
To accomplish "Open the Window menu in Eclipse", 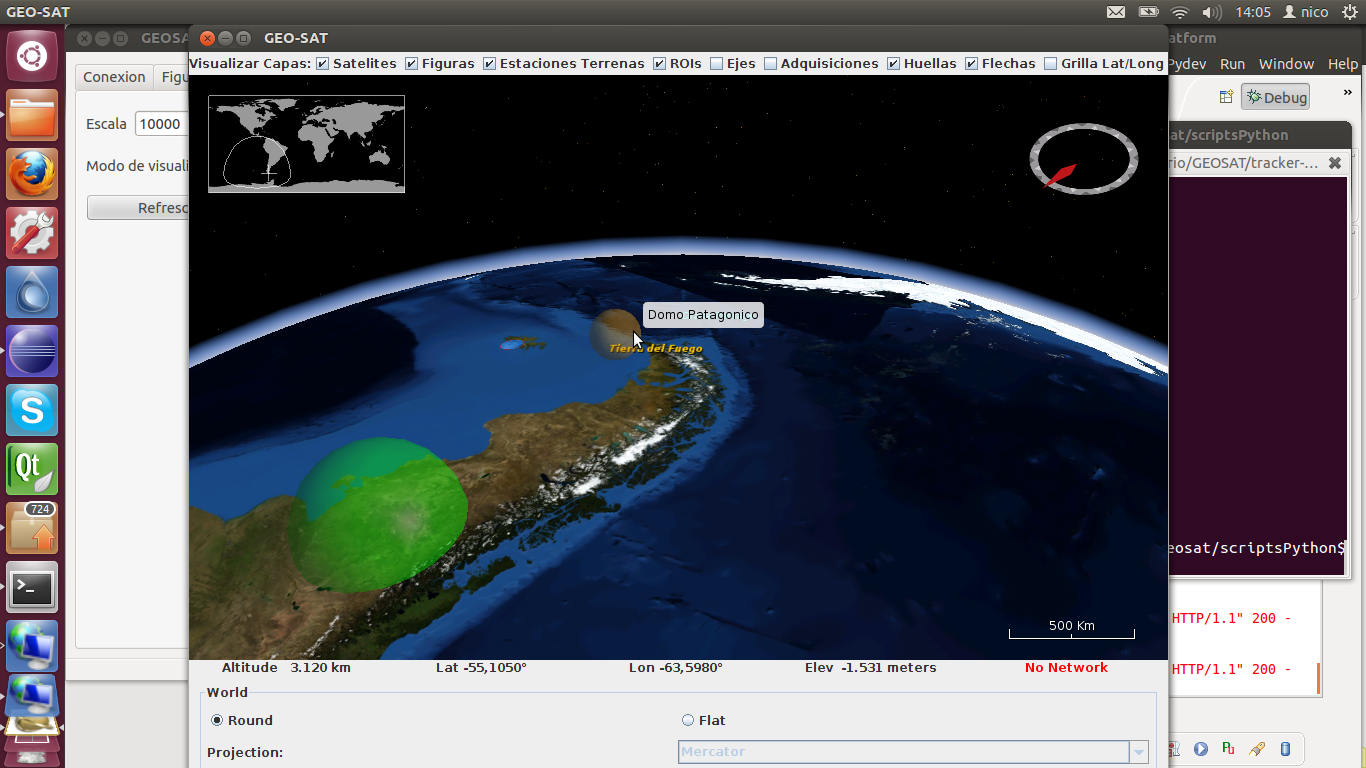I will tap(1286, 64).
